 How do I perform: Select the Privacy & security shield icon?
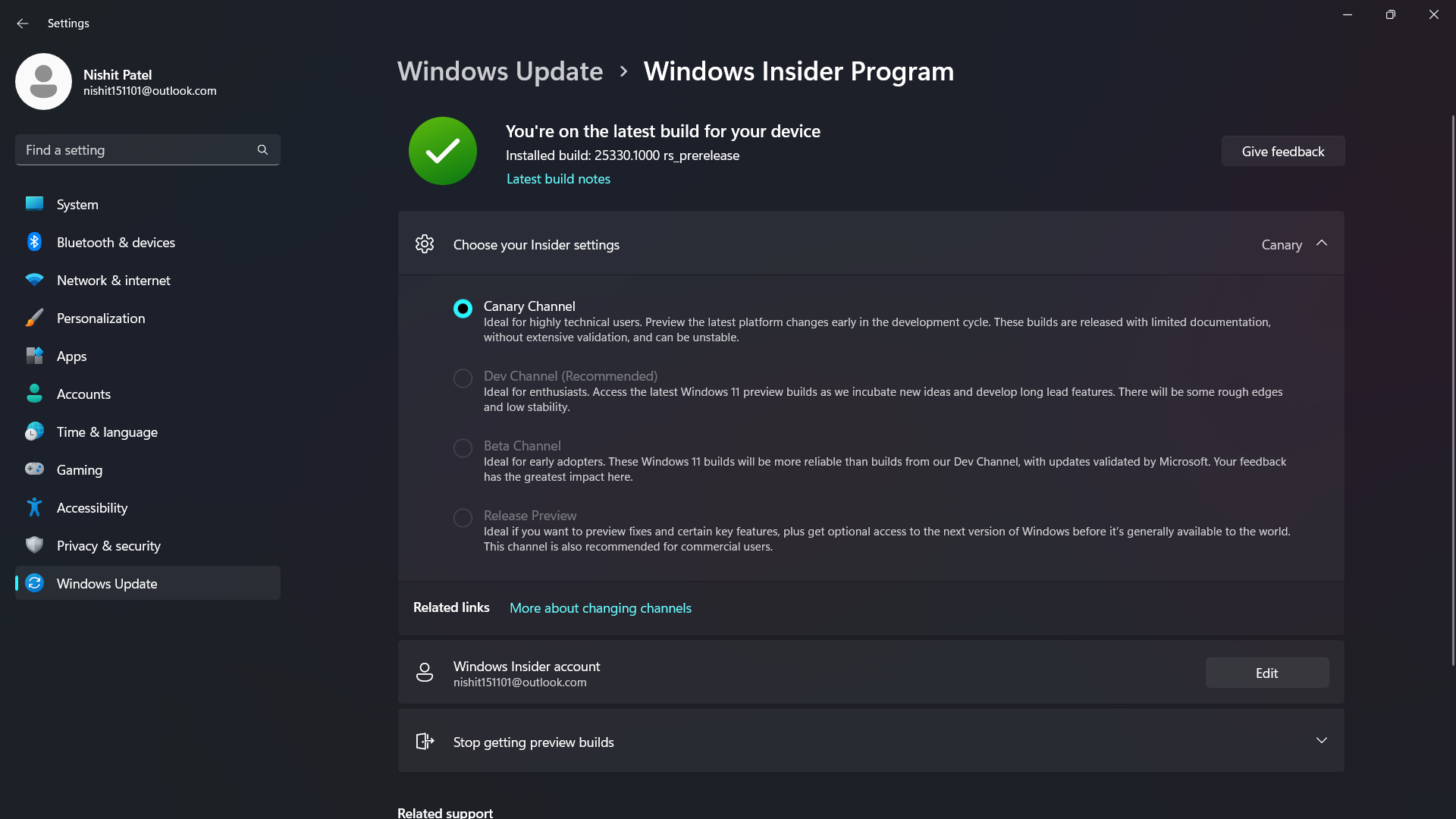(35, 545)
